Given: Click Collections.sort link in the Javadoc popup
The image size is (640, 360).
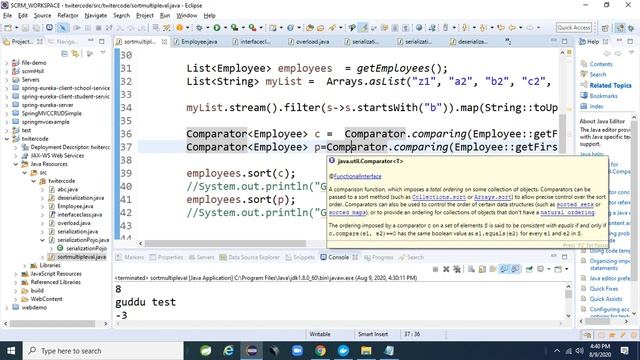Looking at the screenshot, I should (439, 197).
